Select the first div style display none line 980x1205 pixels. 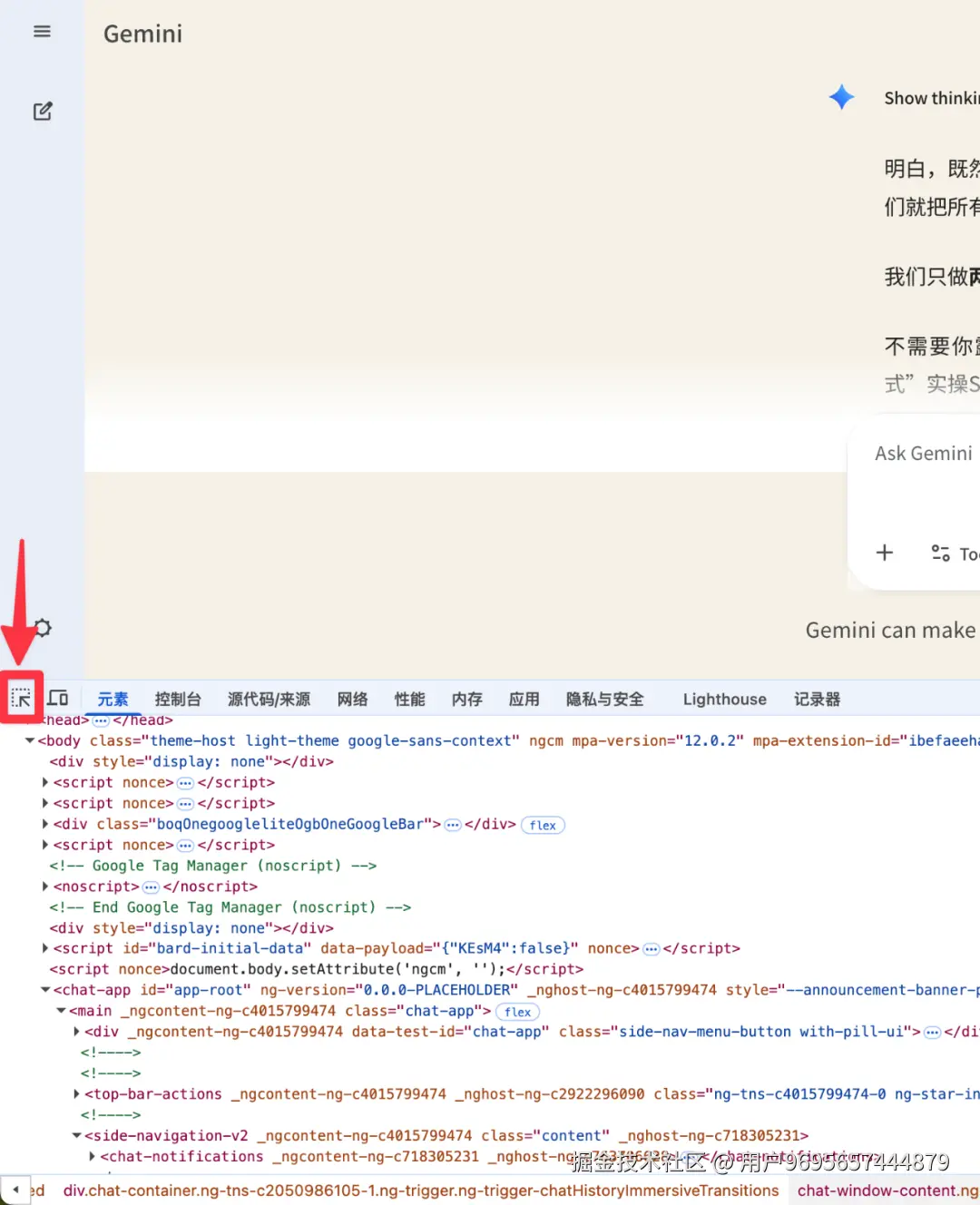tap(191, 761)
